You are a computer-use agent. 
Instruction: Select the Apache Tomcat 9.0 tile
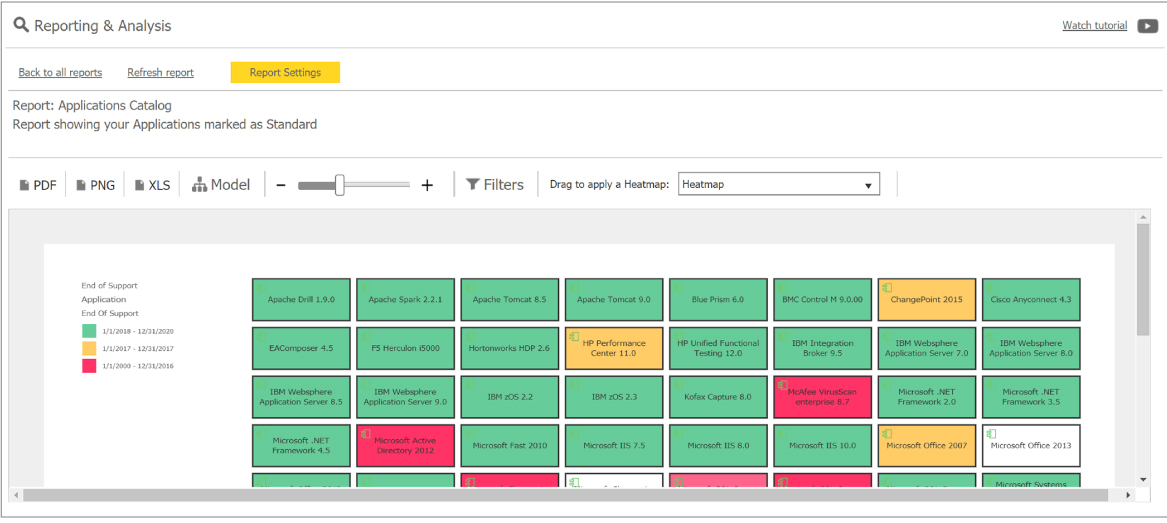(614, 299)
